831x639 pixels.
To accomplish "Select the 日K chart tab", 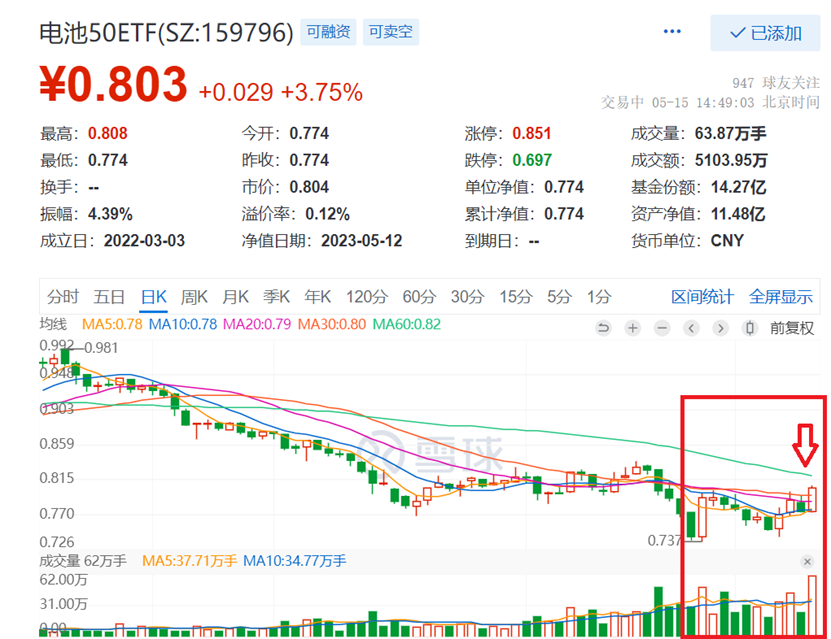I will [154, 297].
